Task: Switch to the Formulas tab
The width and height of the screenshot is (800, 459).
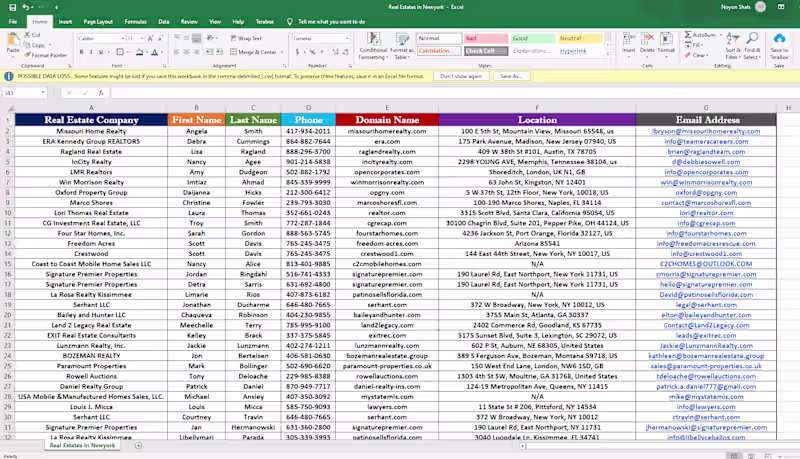Action: (x=136, y=22)
